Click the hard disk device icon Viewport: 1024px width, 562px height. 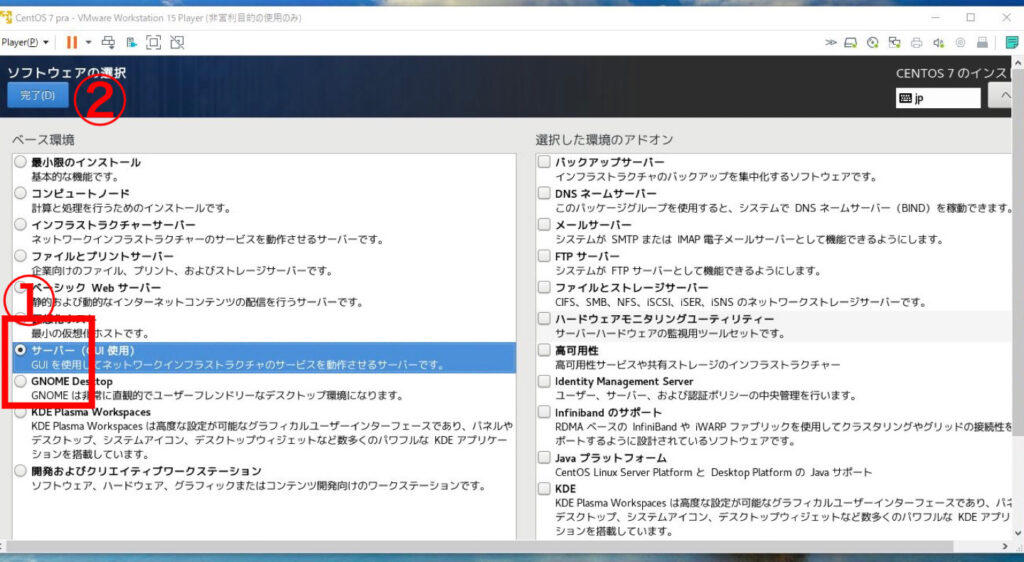click(850, 42)
